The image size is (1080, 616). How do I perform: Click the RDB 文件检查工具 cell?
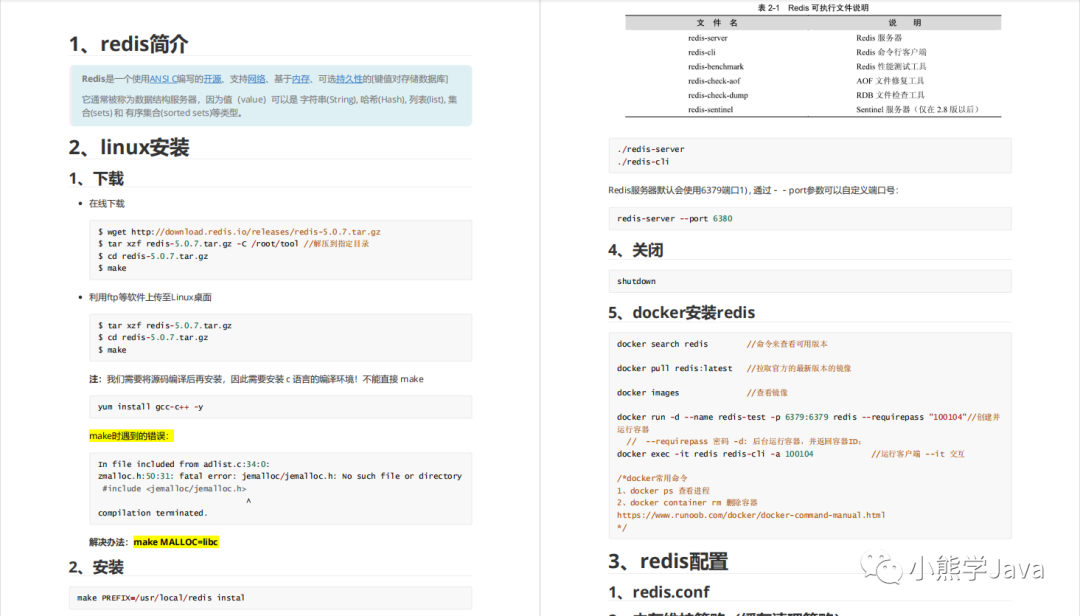coord(890,96)
